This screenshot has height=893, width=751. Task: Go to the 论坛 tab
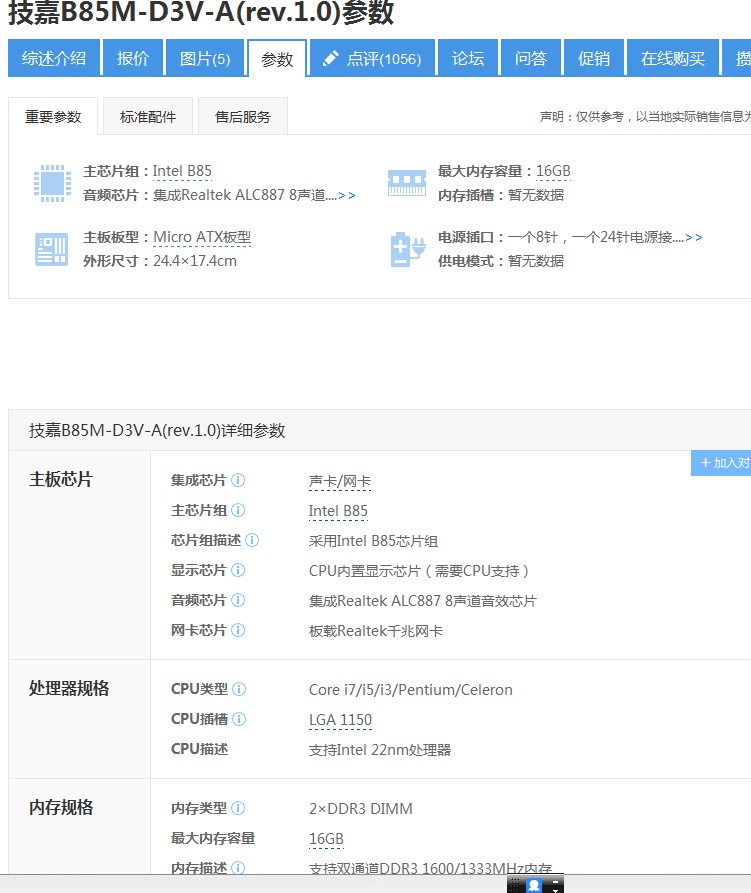tap(468, 58)
